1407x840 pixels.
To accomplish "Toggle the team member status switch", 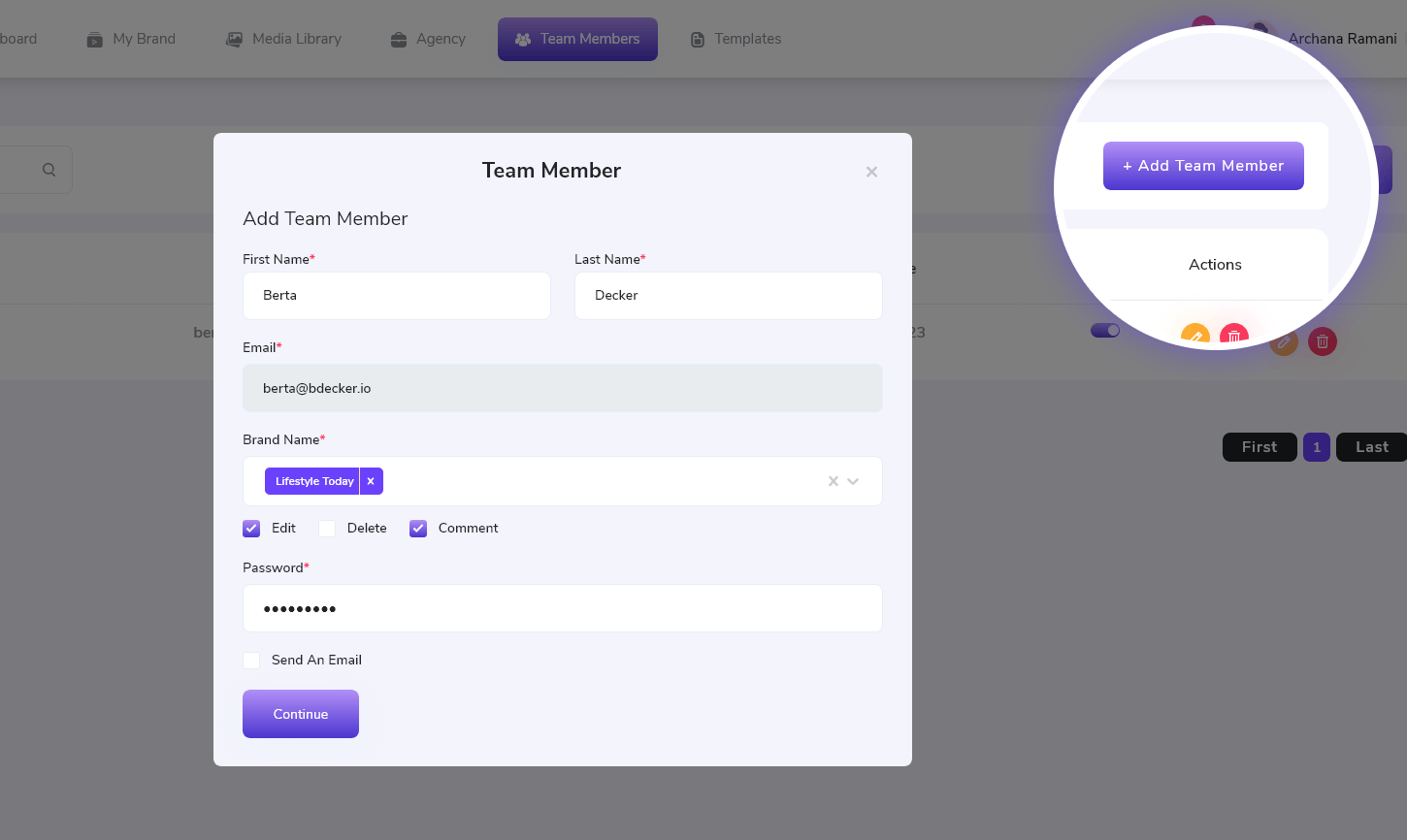I will pyautogui.click(x=1105, y=331).
